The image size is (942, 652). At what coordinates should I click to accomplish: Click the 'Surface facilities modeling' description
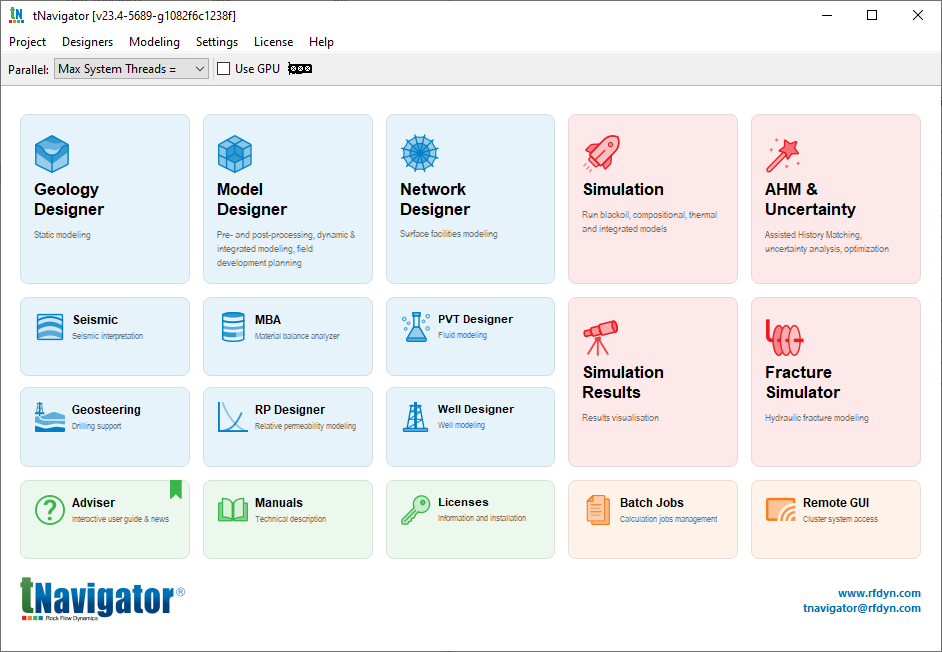click(x=449, y=234)
